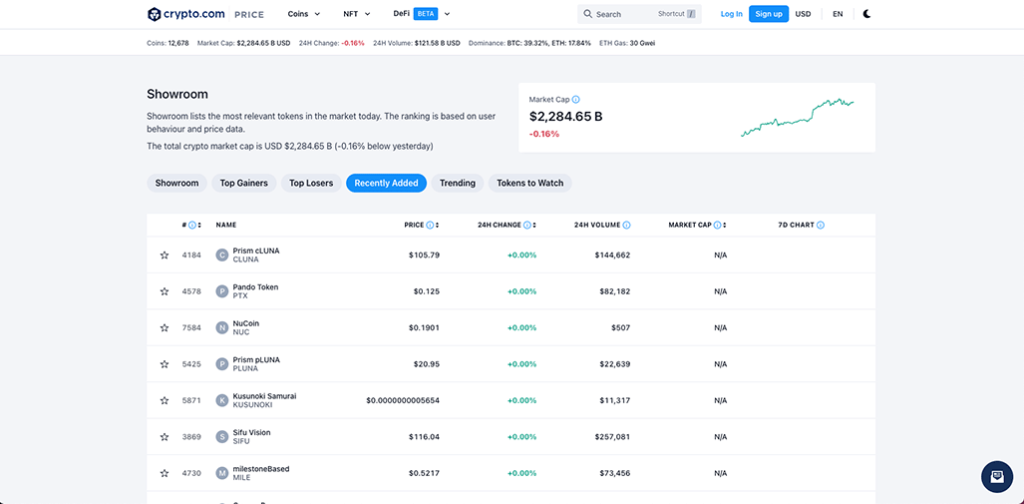This screenshot has width=1024, height=504.
Task: Click the Market Cap card info icon
Action: click(575, 100)
